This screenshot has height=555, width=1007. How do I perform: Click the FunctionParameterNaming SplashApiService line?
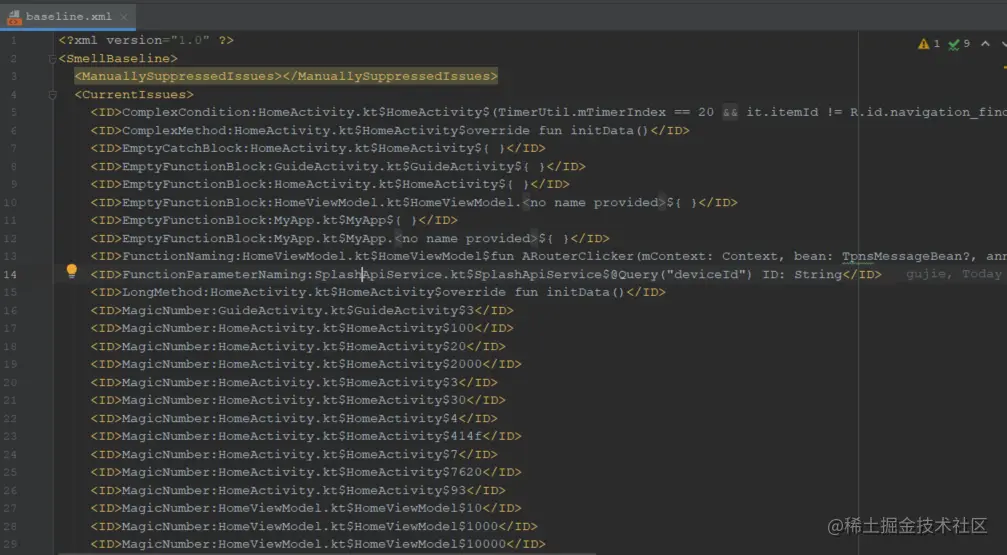pyautogui.click(x=486, y=274)
